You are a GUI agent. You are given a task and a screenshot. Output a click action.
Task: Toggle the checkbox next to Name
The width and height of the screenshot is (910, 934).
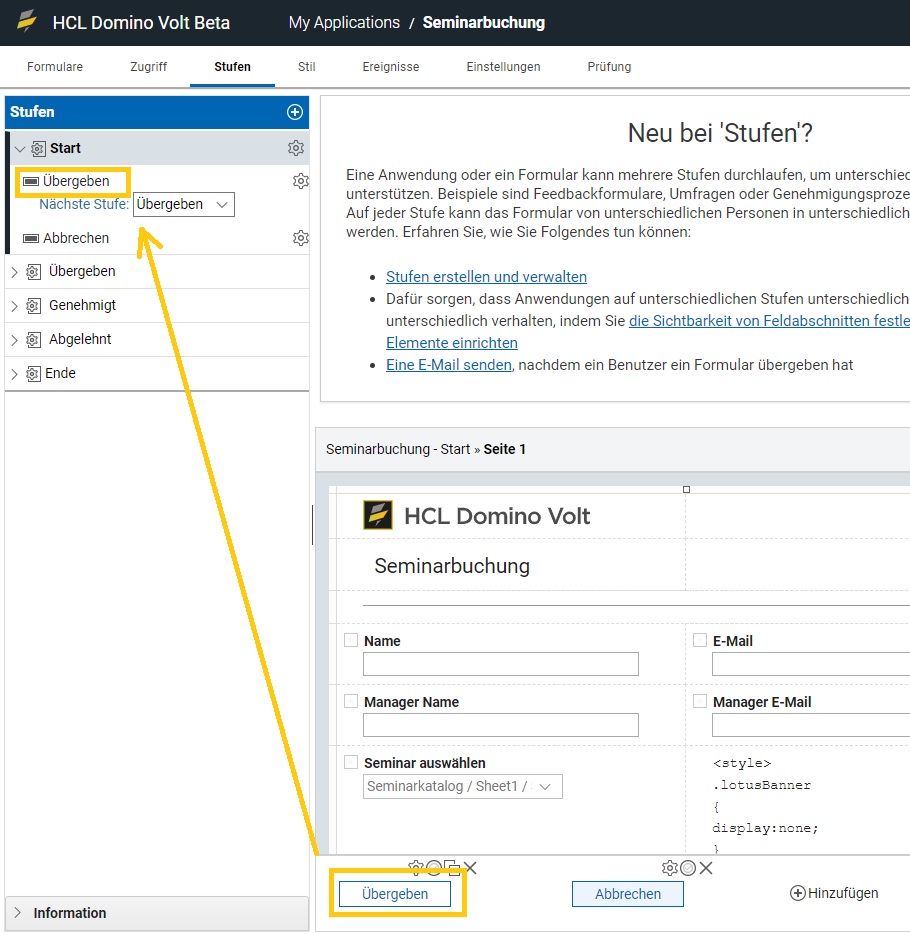351,640
